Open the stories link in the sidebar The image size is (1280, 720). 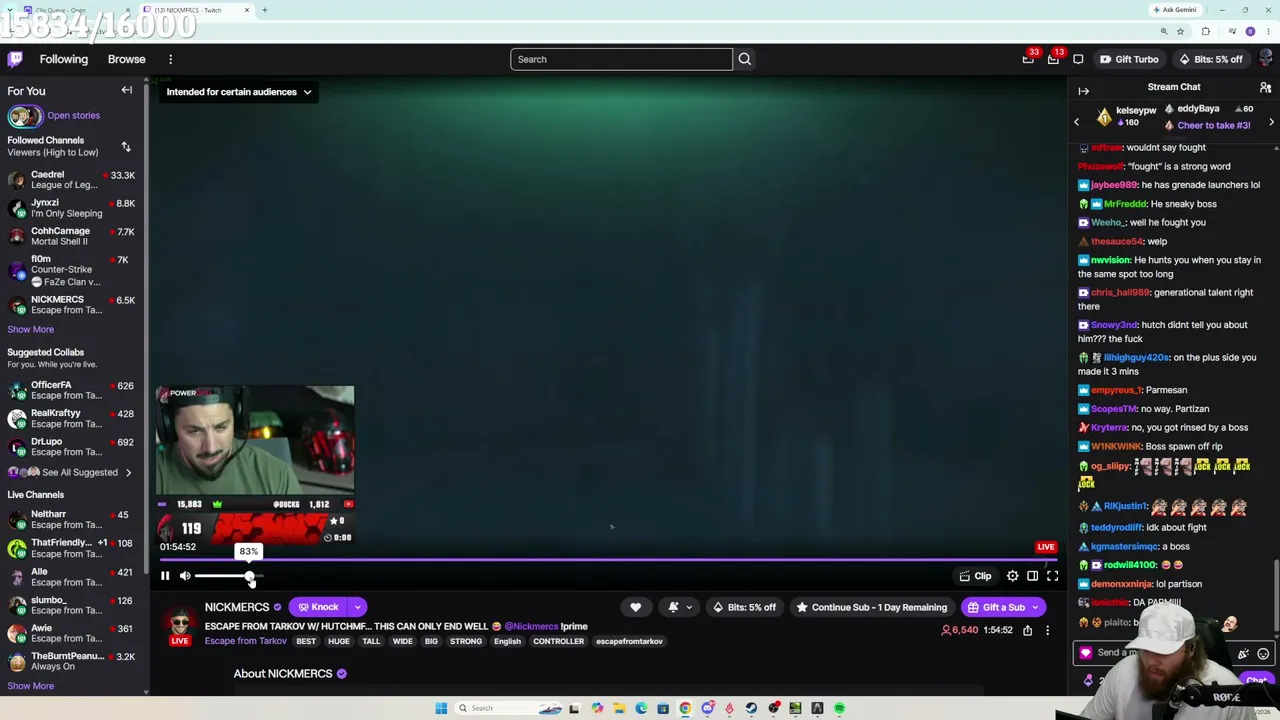coord(73,115)
